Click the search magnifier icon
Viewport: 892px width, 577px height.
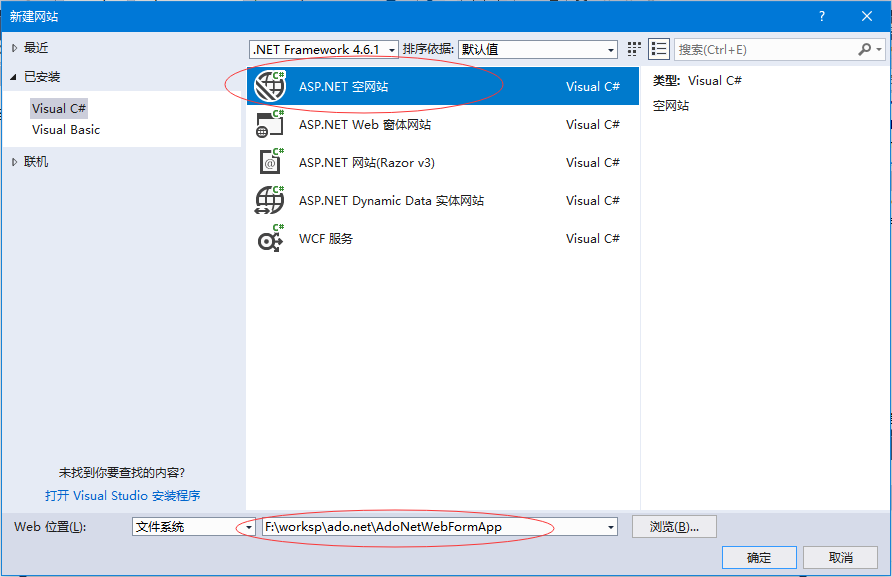pos(865,49)
